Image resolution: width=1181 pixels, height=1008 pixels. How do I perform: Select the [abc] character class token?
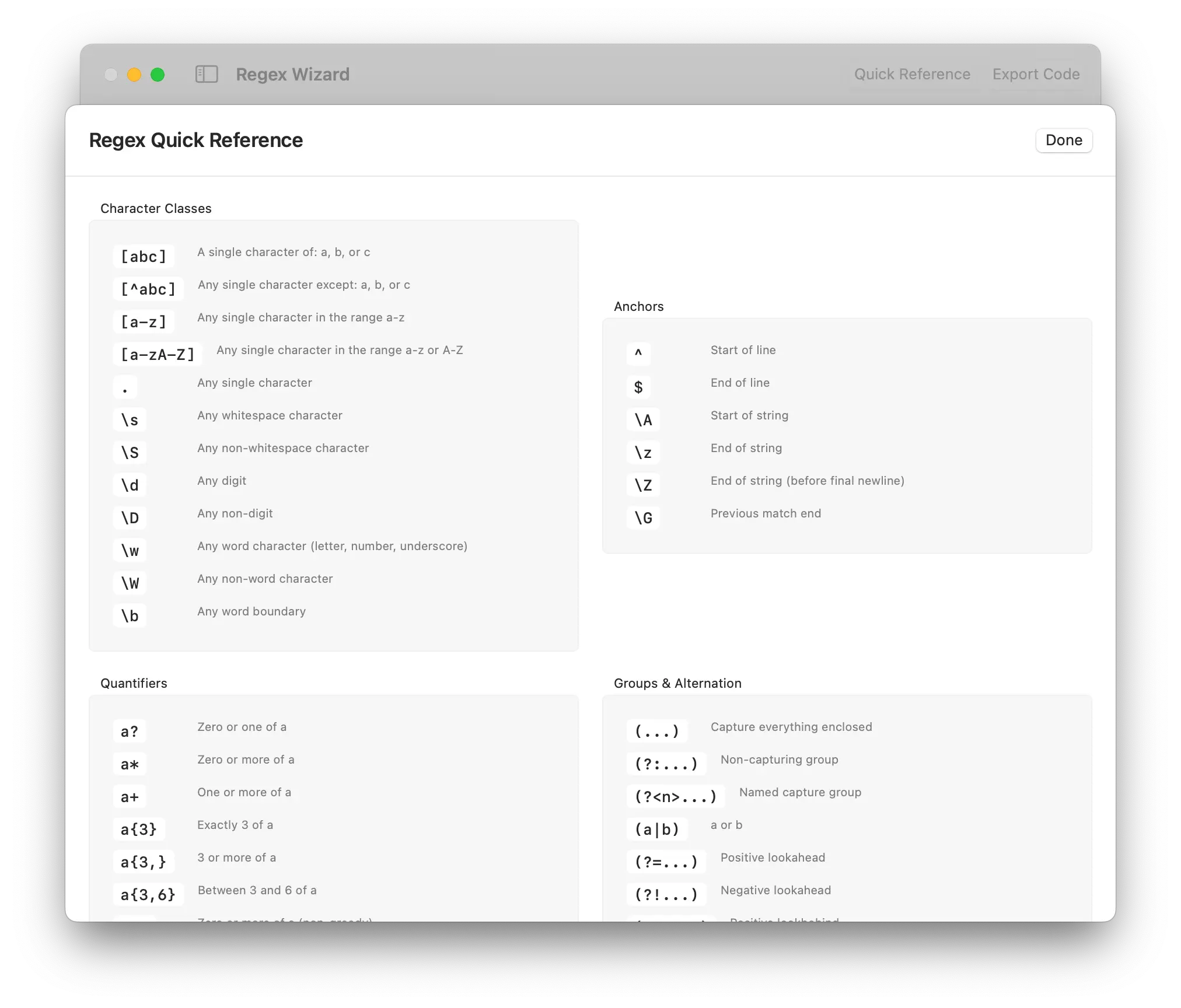coord(144,257)
